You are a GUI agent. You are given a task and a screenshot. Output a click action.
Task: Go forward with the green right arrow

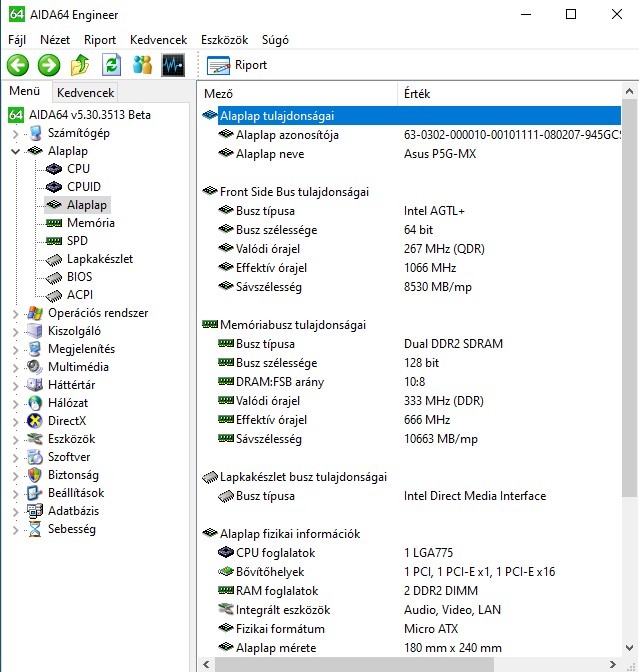pos(49,65)
